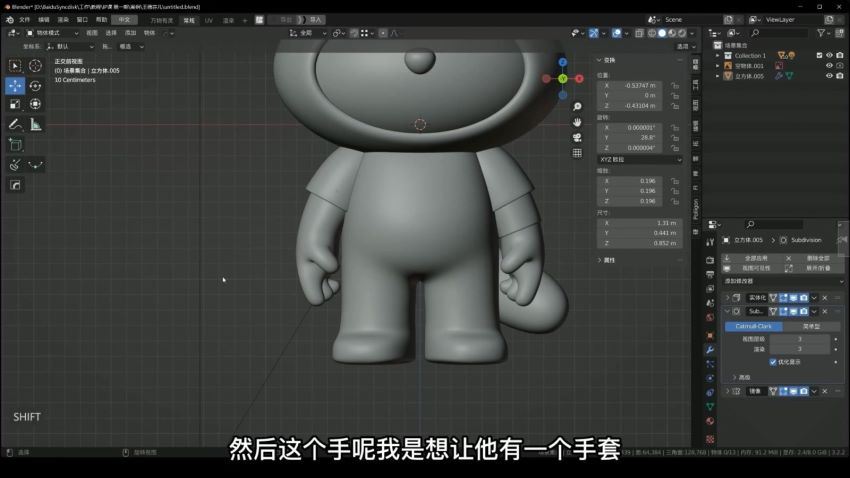Viewport: 850px width, 478px height.
Task: Click the location Z value field
Action: coord(629,106)
